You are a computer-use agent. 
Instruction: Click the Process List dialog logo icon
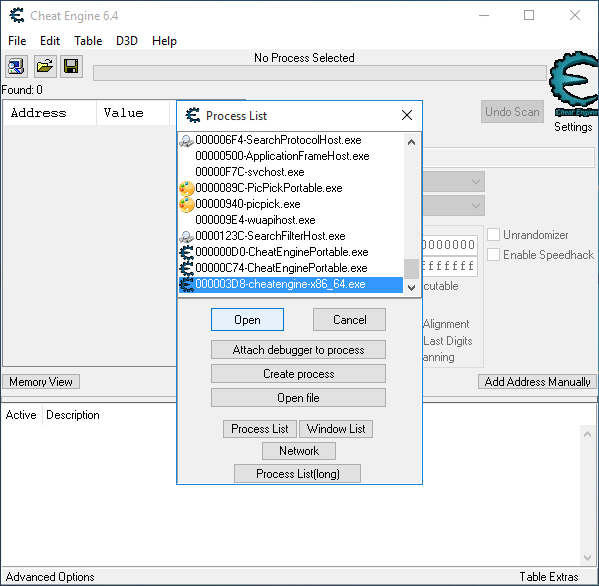coord(193,115)
